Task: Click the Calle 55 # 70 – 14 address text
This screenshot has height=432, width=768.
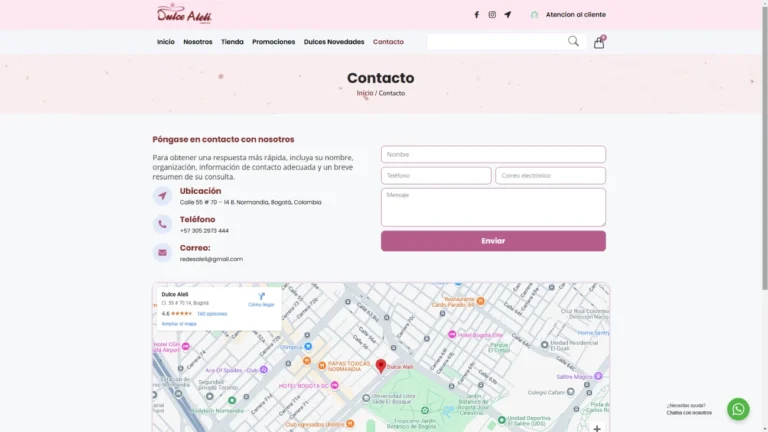Action: coord(251,202)
